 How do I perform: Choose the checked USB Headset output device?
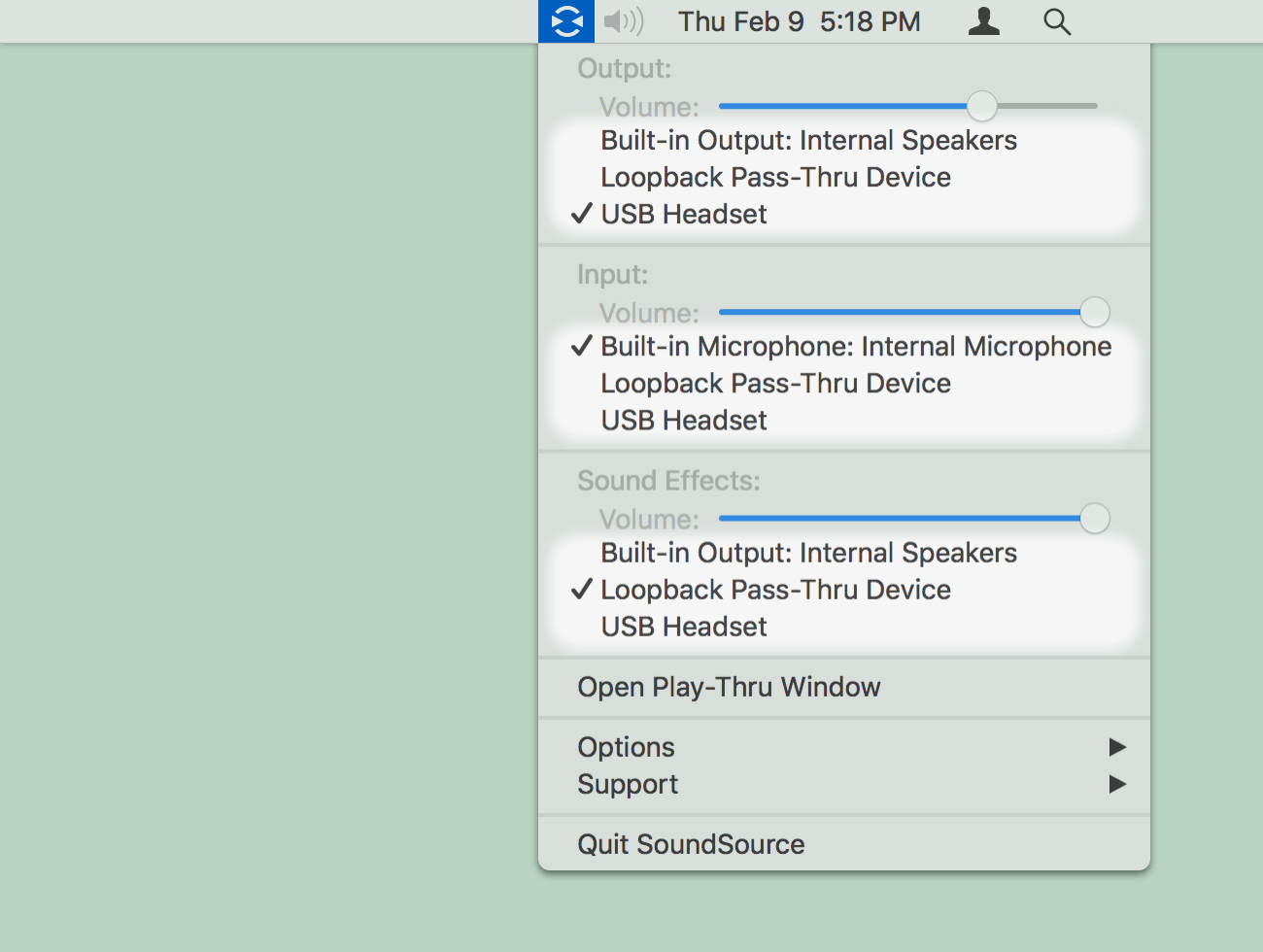click(844, 215)
